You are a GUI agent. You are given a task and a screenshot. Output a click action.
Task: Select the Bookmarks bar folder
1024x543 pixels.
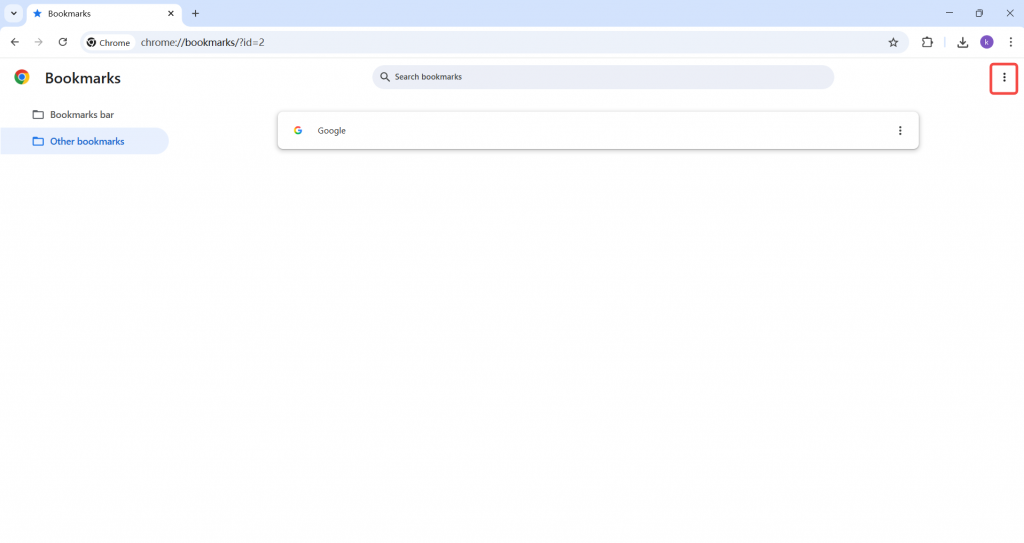point(81,115)
